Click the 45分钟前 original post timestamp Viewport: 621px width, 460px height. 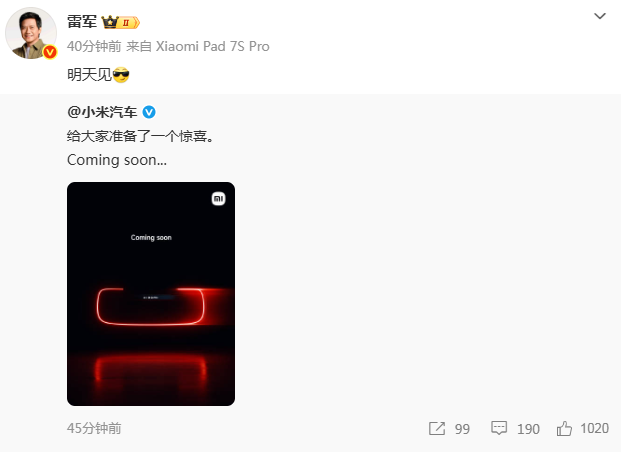(94, 428)
